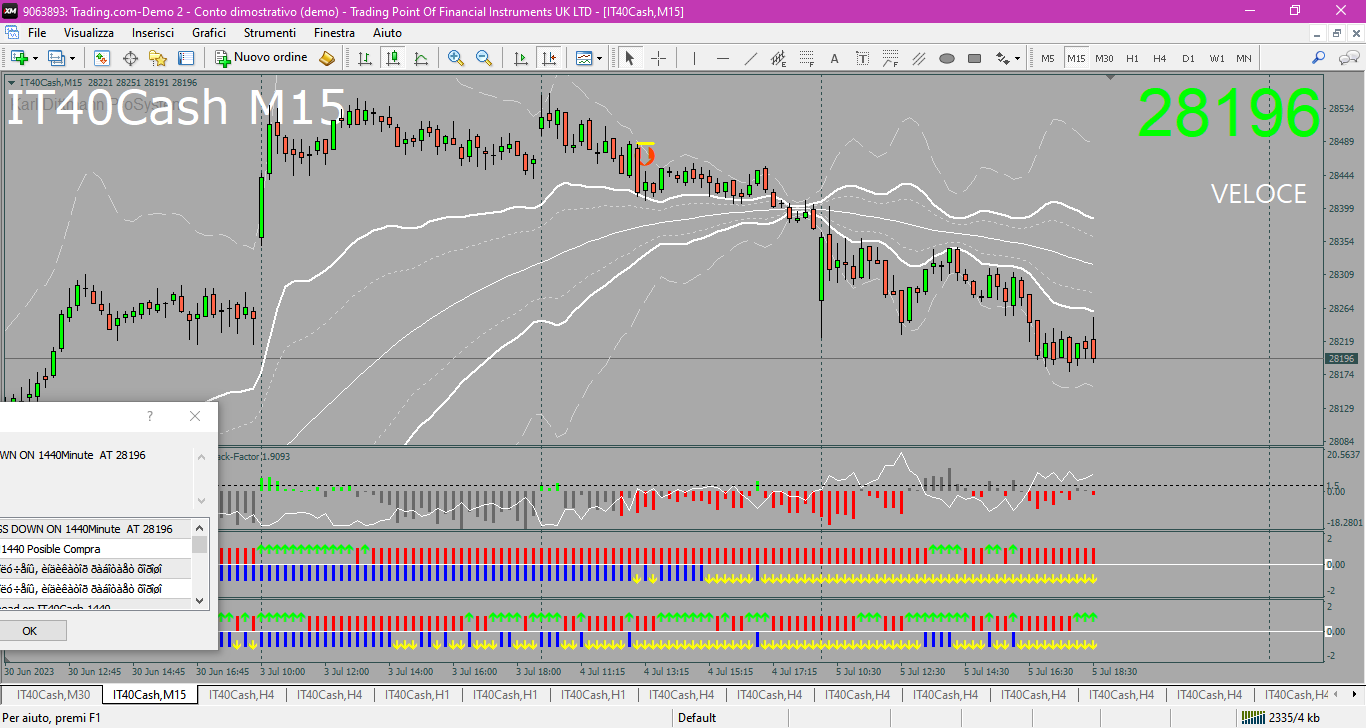
Task: Toggle chart shift from right border
Action: pyautogui.click(x=548, y=58)
